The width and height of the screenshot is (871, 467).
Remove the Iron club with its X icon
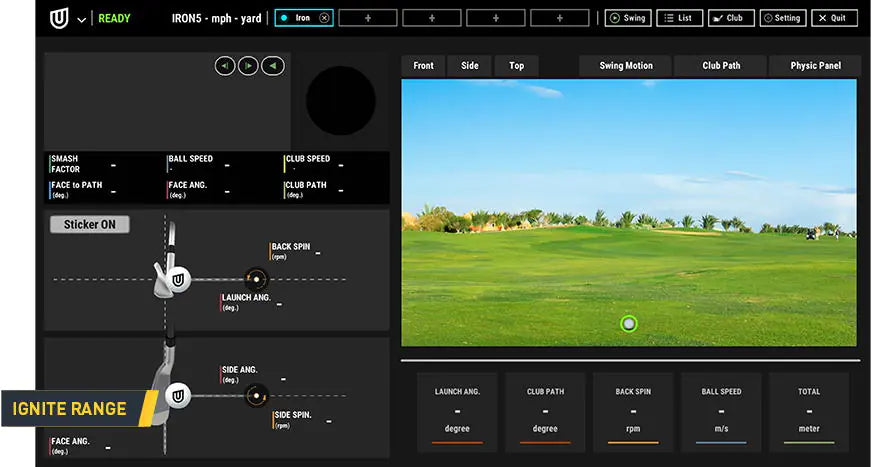(x=323, y=18)
